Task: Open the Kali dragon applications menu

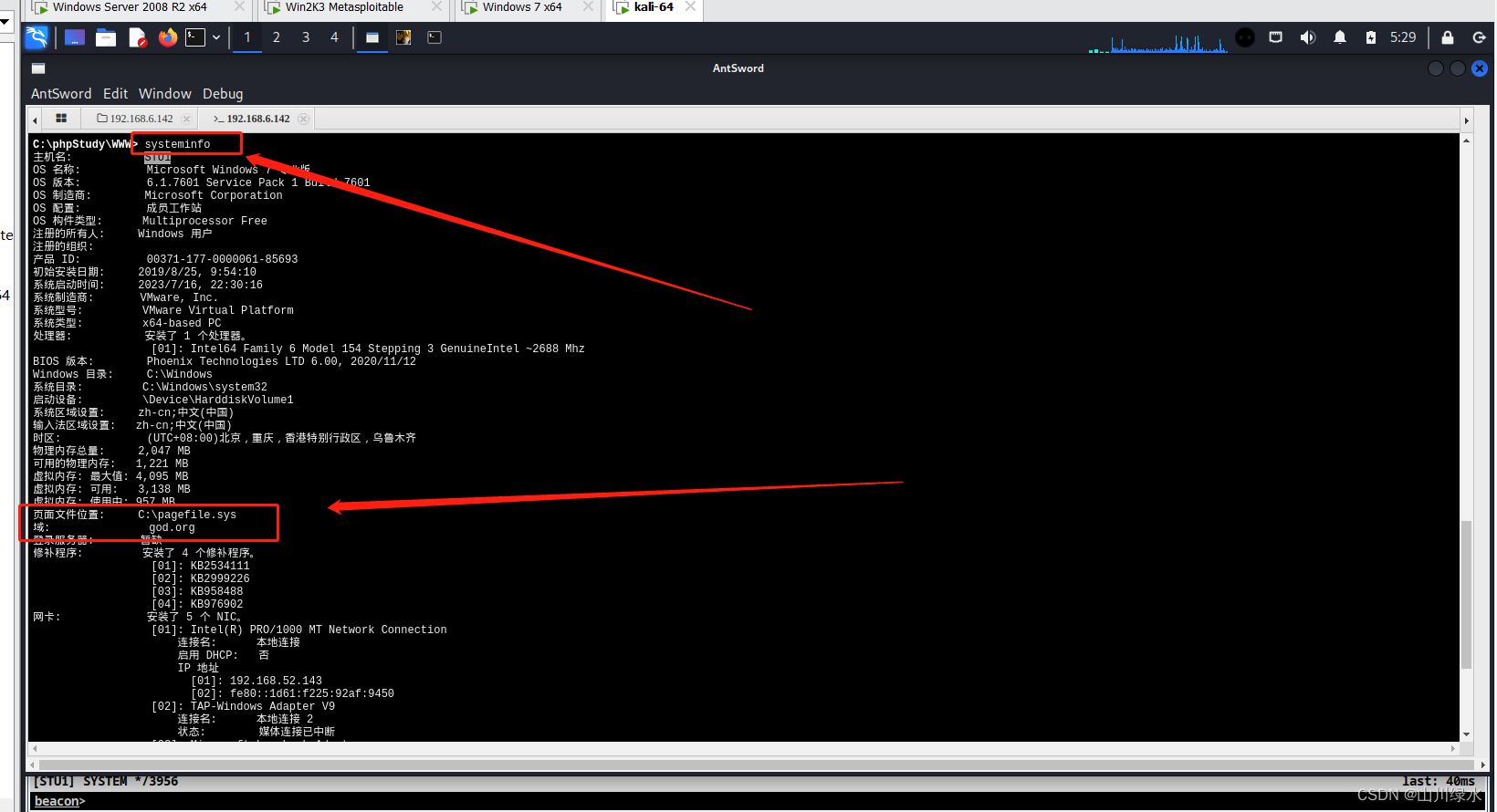Action: click(37, 37)
